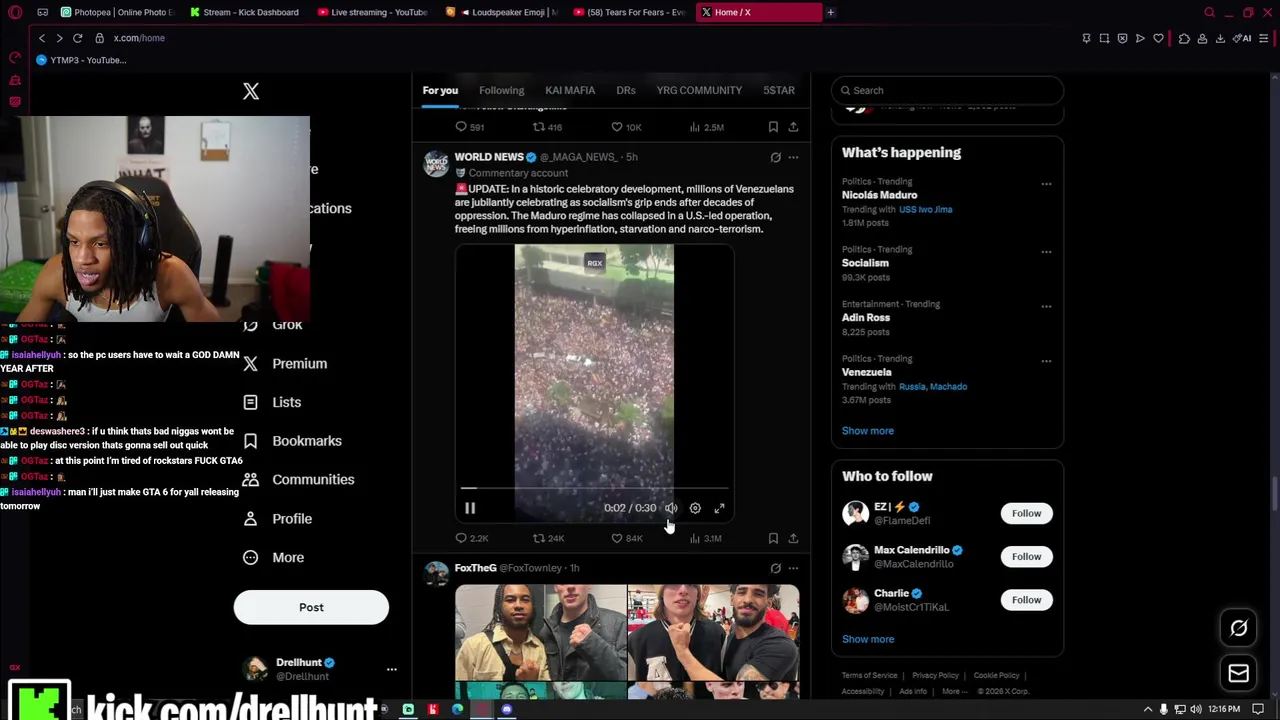Image resolution: width=1280 pixels, height=720 pixels.
Task: Switch to Photopea browser tab
Action: pos(117,12)
